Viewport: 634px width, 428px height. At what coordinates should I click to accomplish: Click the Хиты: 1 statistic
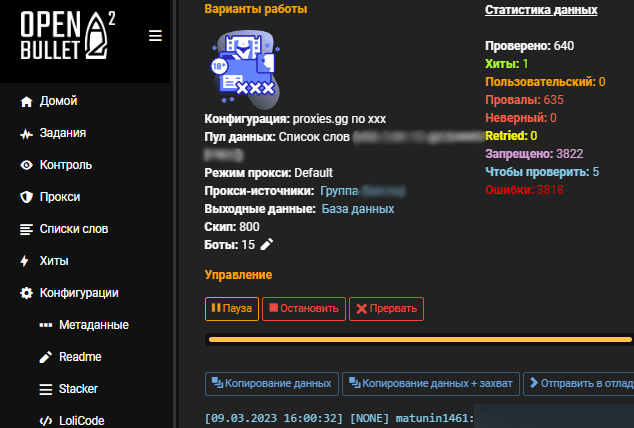506,64
